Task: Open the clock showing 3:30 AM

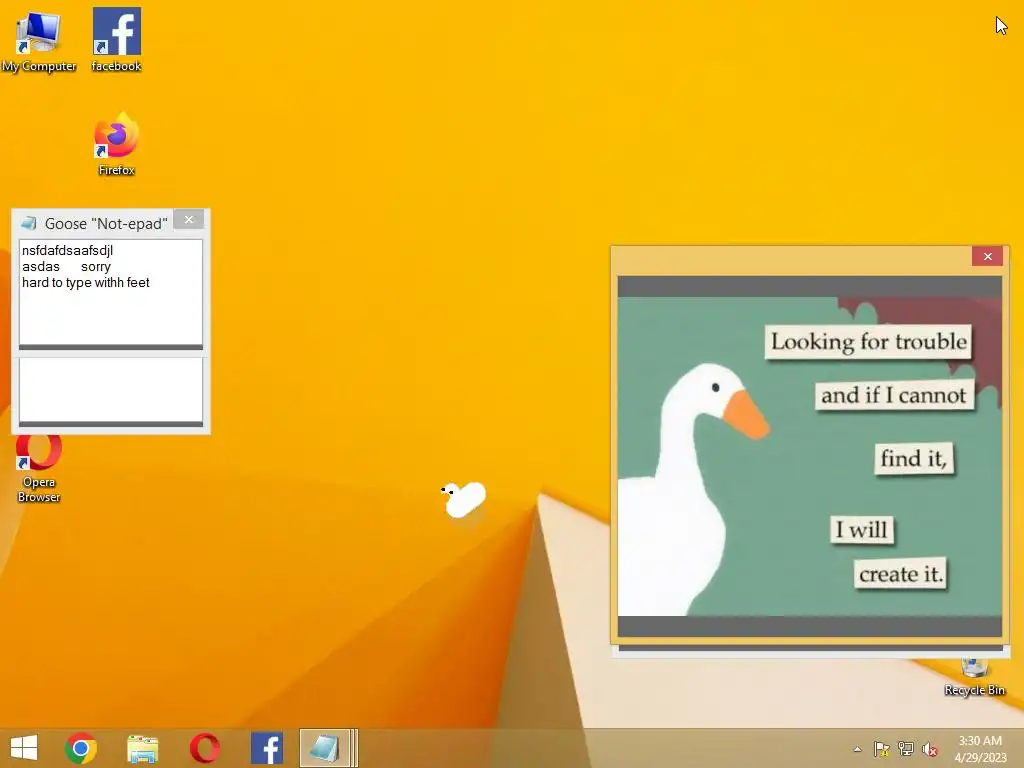Action: click(x=980, y=749)
